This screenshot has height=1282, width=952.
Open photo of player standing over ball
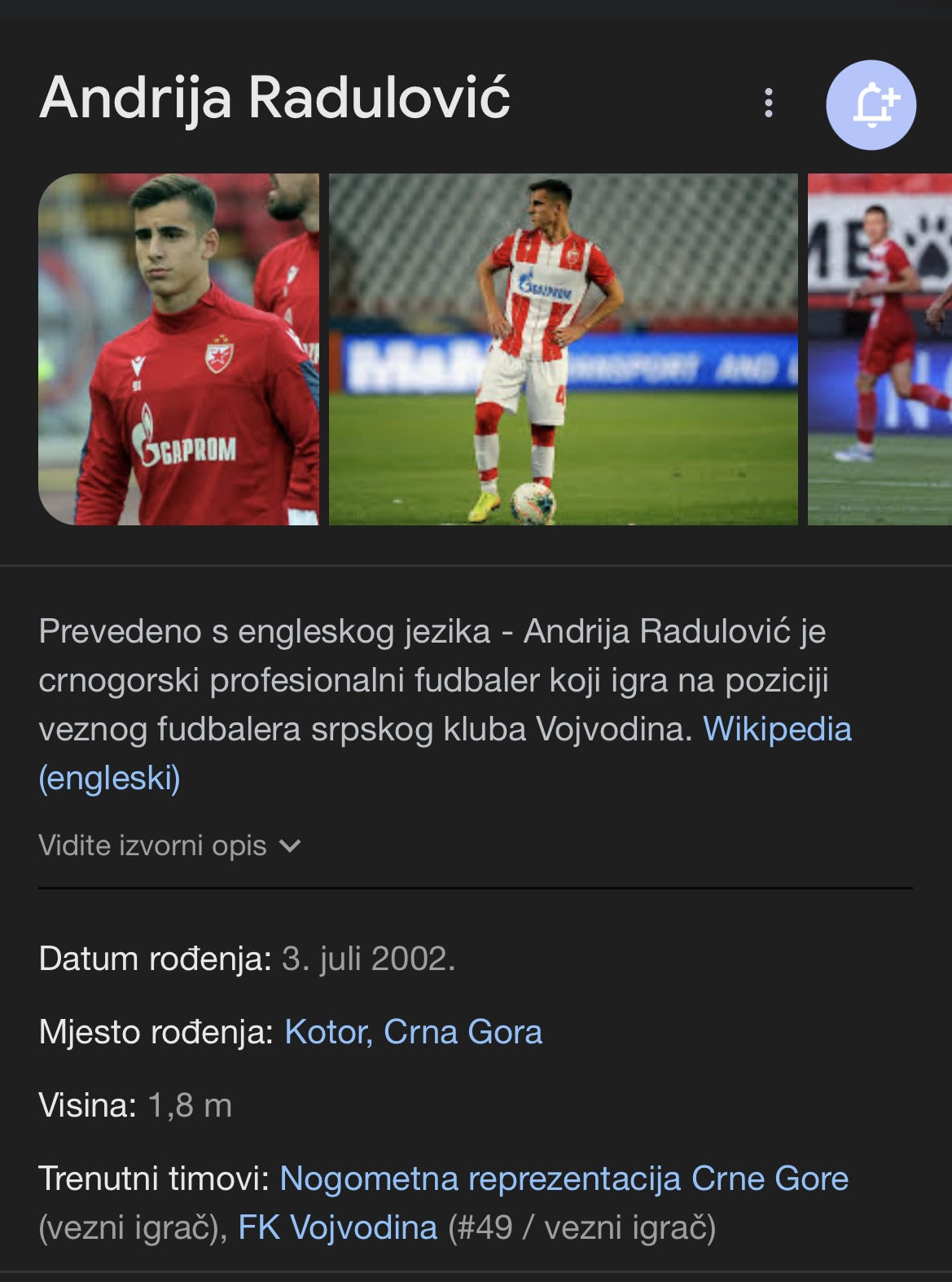coord(564,349)
